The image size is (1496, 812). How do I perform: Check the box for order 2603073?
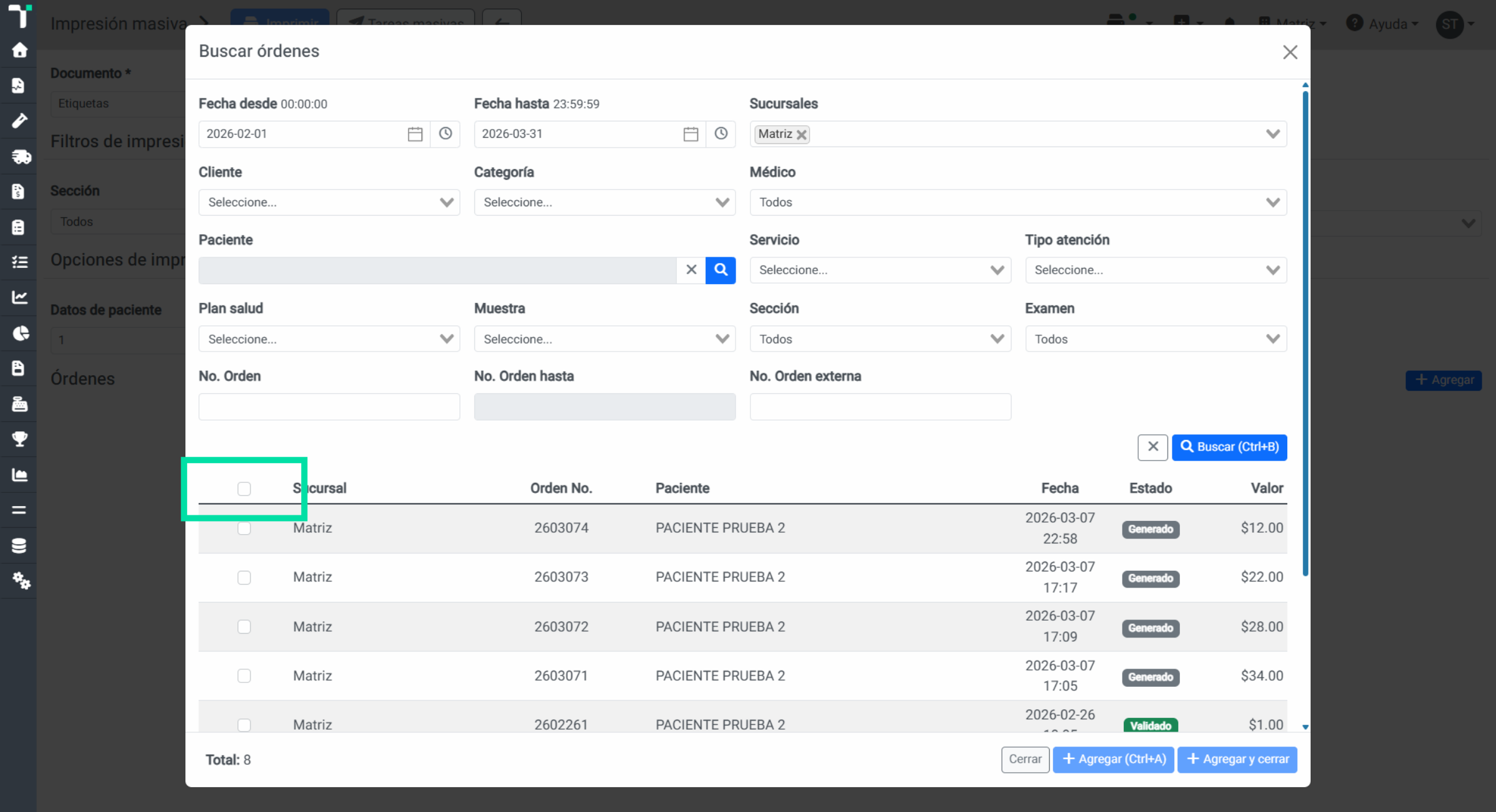pos(244,578)
